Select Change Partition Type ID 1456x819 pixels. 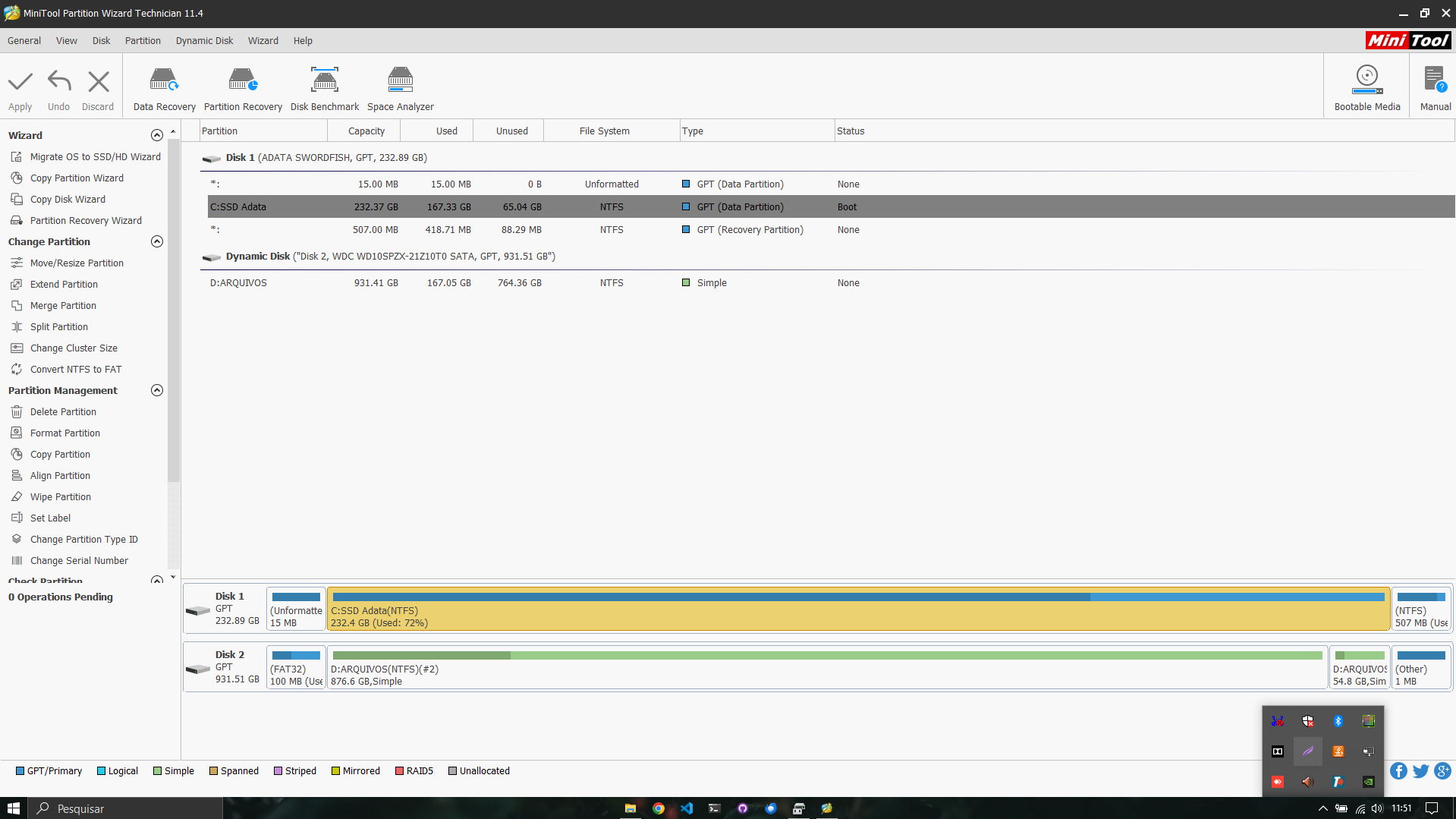pos(84,540)
